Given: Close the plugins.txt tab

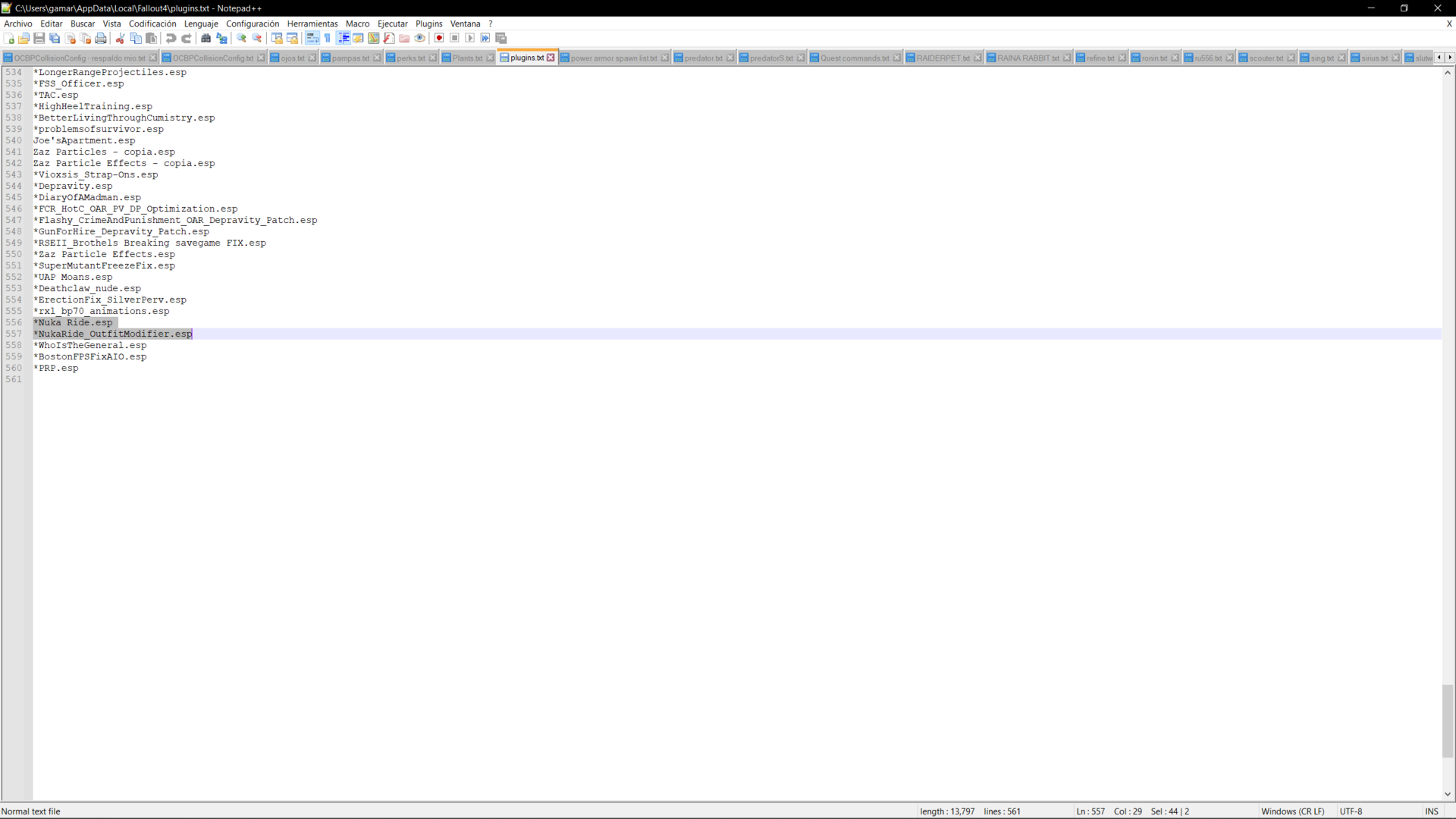Looking at the screenshot, I should [551, 58].
